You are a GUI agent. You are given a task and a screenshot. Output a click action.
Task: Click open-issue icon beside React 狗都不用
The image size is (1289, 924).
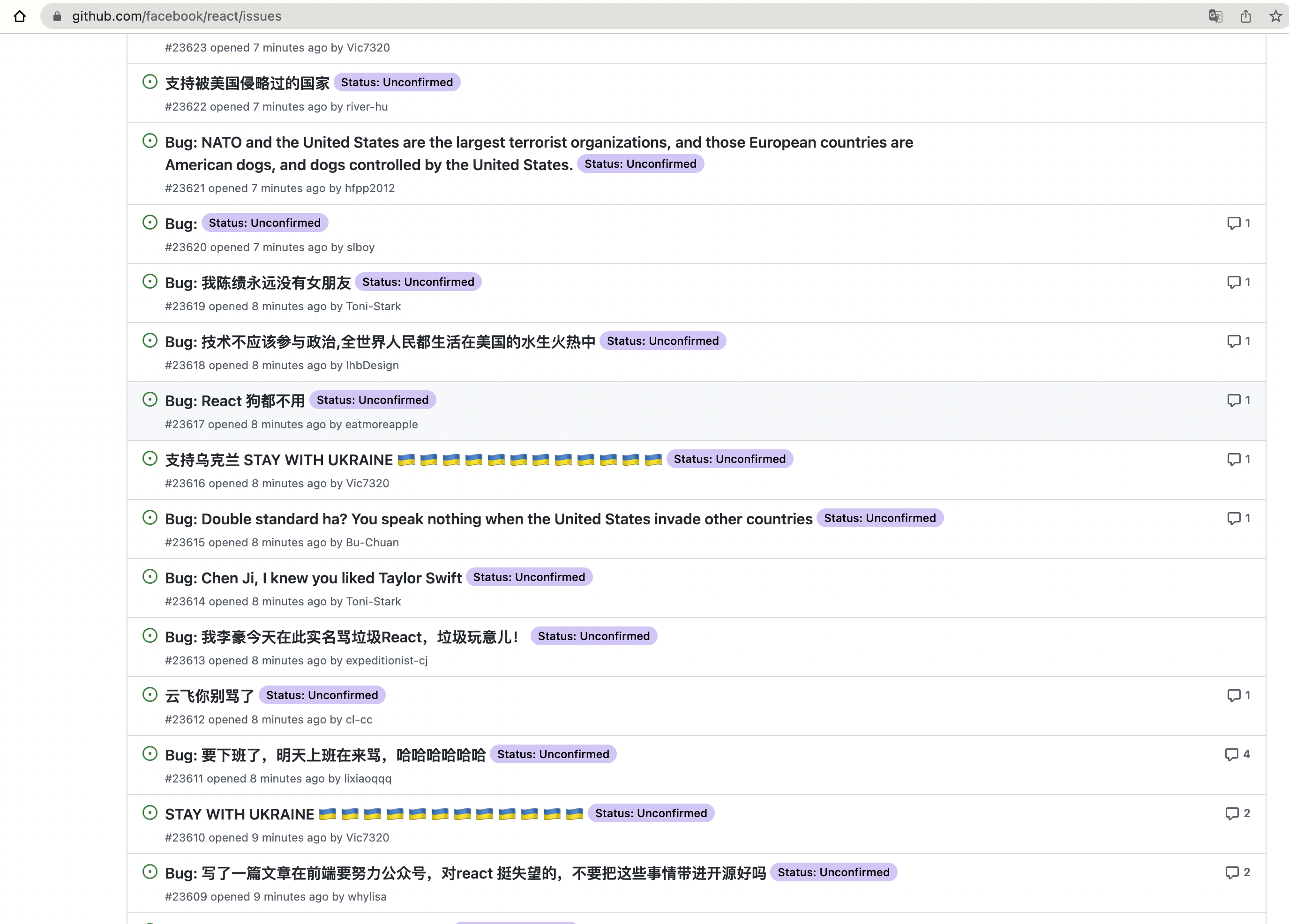(150, 400)
